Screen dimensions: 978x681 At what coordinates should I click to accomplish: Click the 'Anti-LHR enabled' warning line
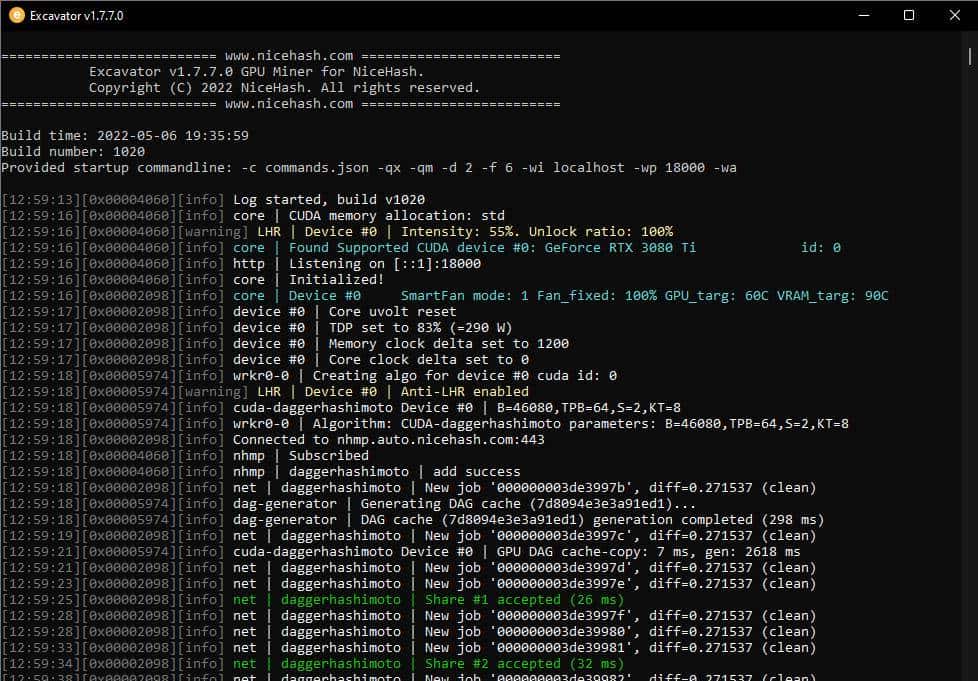point(265,392)
